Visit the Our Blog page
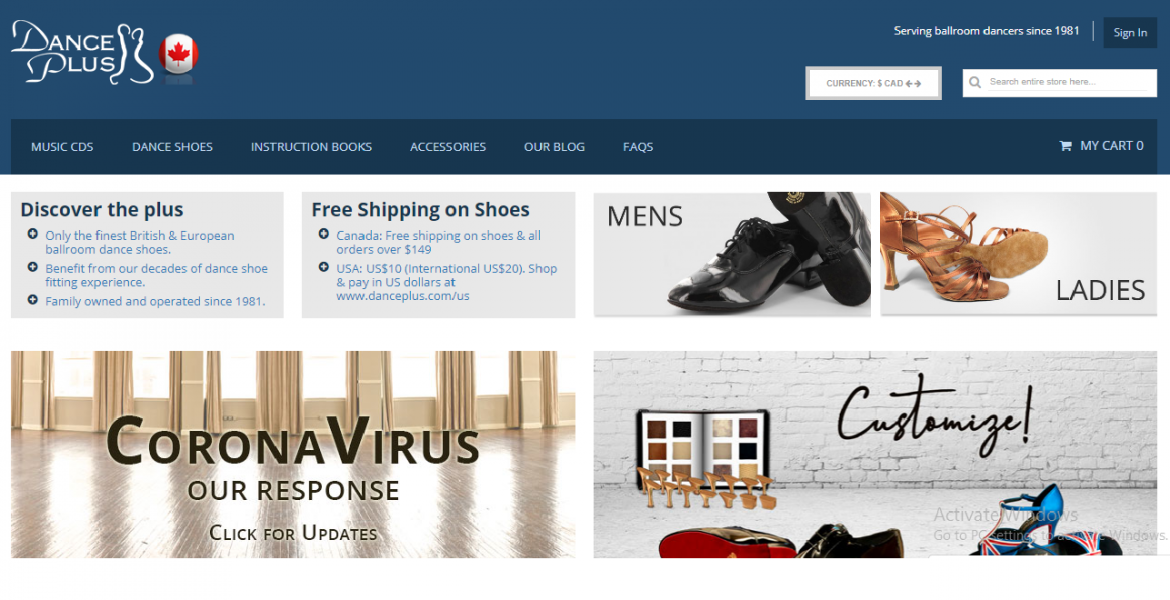1170x600 pixels. [x=554, y=147]
